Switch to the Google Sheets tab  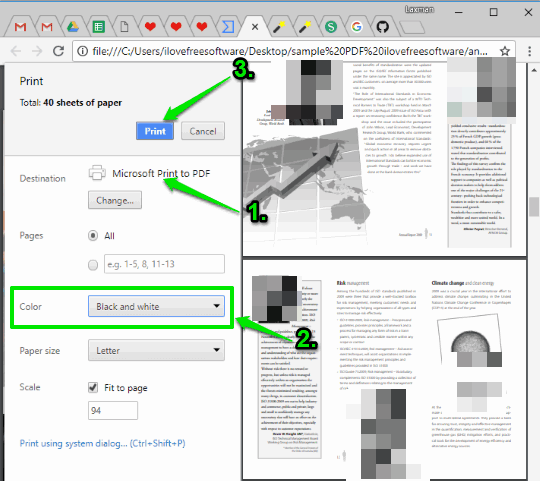(98, 27)
